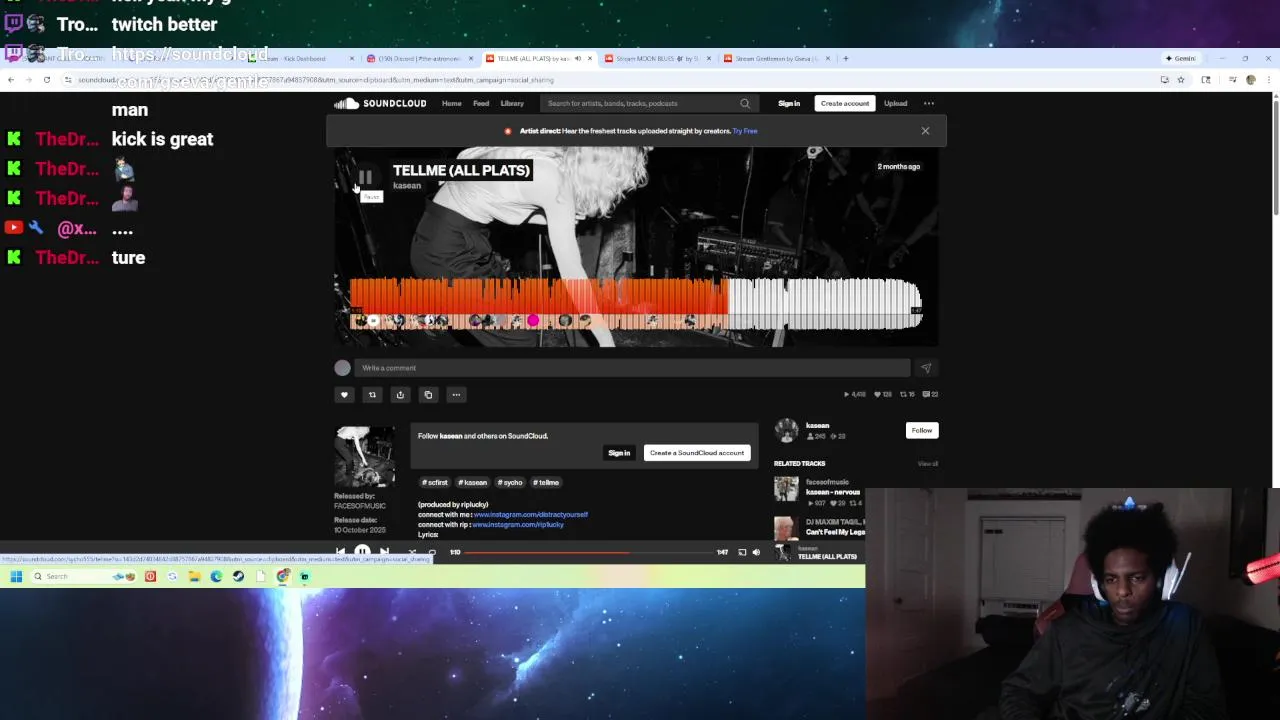
Task: Toggle repeat in the bottom player
Action: [432, 552]
